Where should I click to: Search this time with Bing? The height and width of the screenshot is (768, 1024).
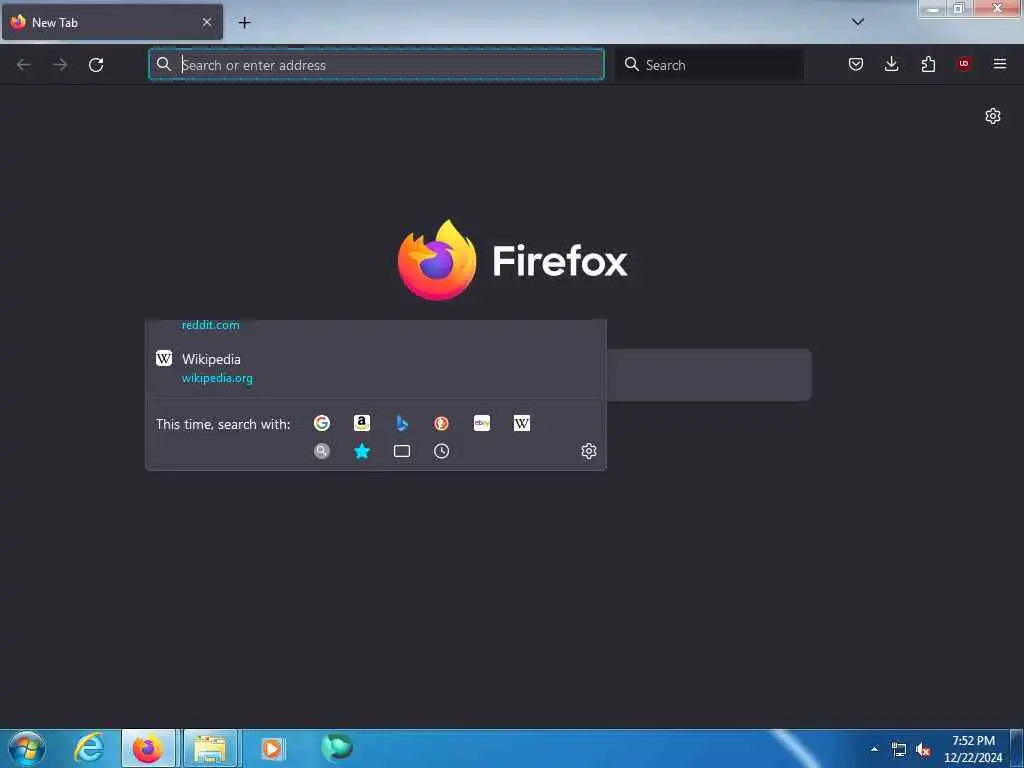tap(402, 423)
